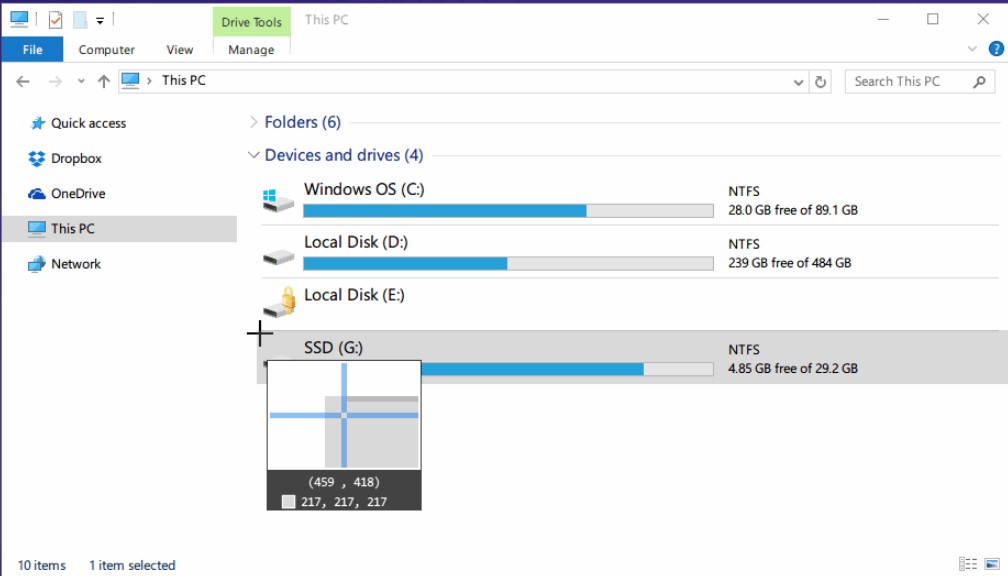This screenshot has width=1008, height=576.
Task: Click the Windows OS (C:) drive icon
Action: (278, 200)
